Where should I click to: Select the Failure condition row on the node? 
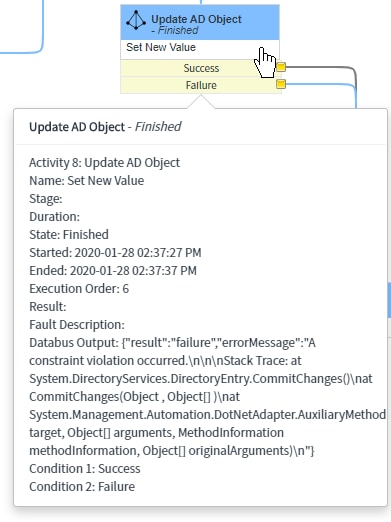200,85
